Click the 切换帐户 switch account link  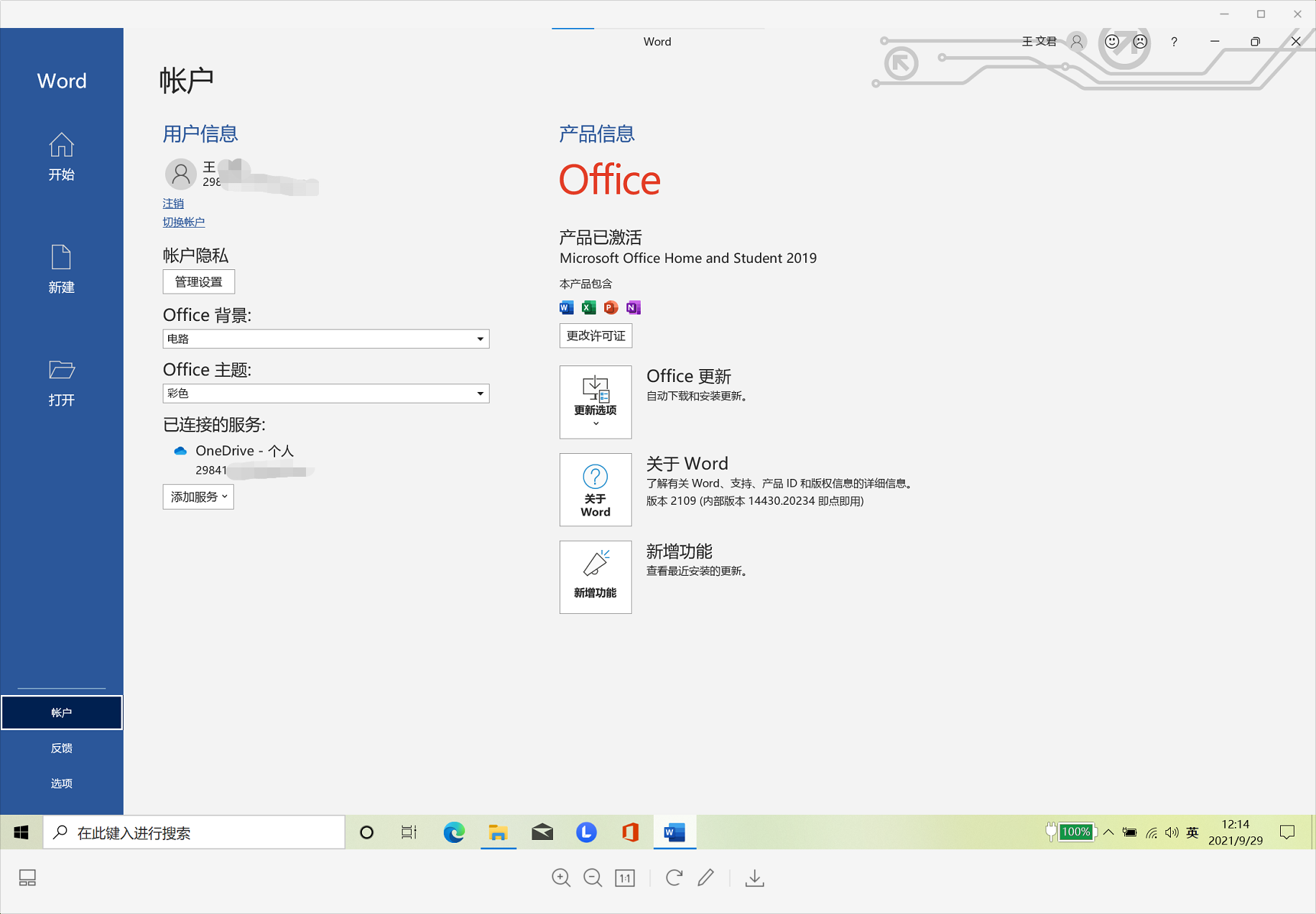(184, 222)
